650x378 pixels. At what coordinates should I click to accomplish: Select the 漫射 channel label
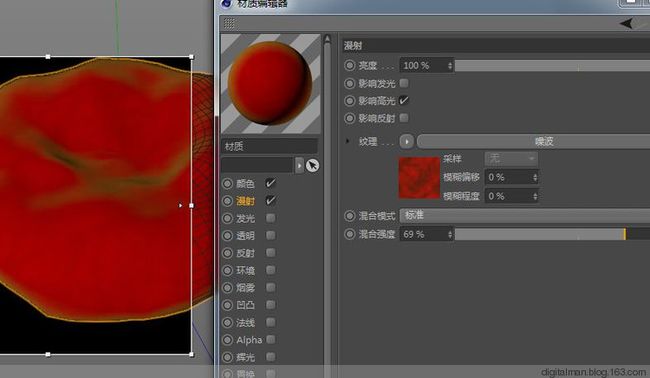245,201
